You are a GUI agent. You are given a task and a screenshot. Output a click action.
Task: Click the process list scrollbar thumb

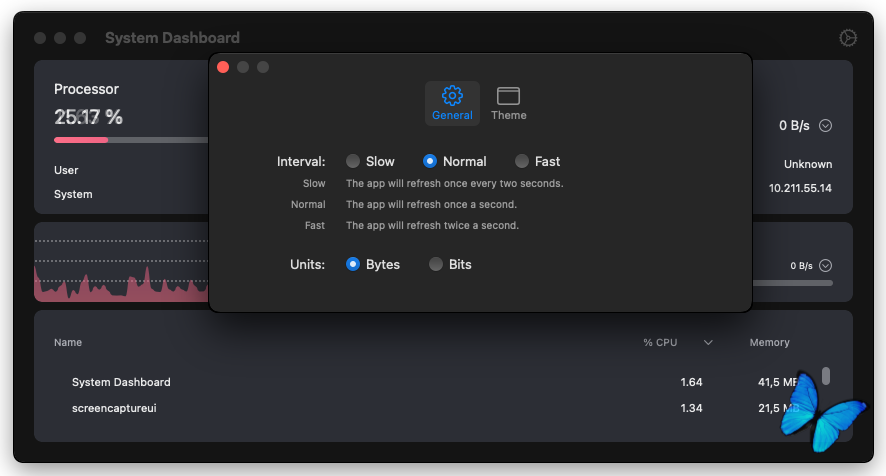click(826, 376)
